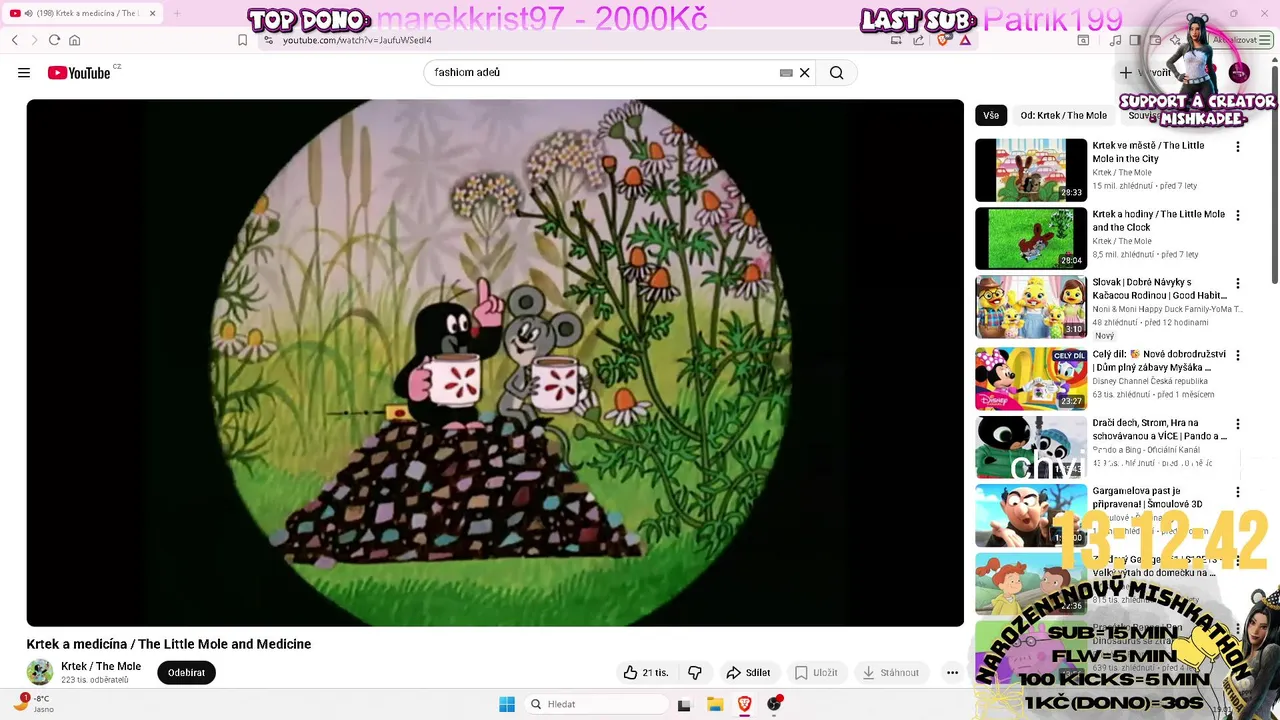The image size is (1280, 720).
Task: Click the video title 'Krtek a medicína'
Action: [x=168, y=644]
